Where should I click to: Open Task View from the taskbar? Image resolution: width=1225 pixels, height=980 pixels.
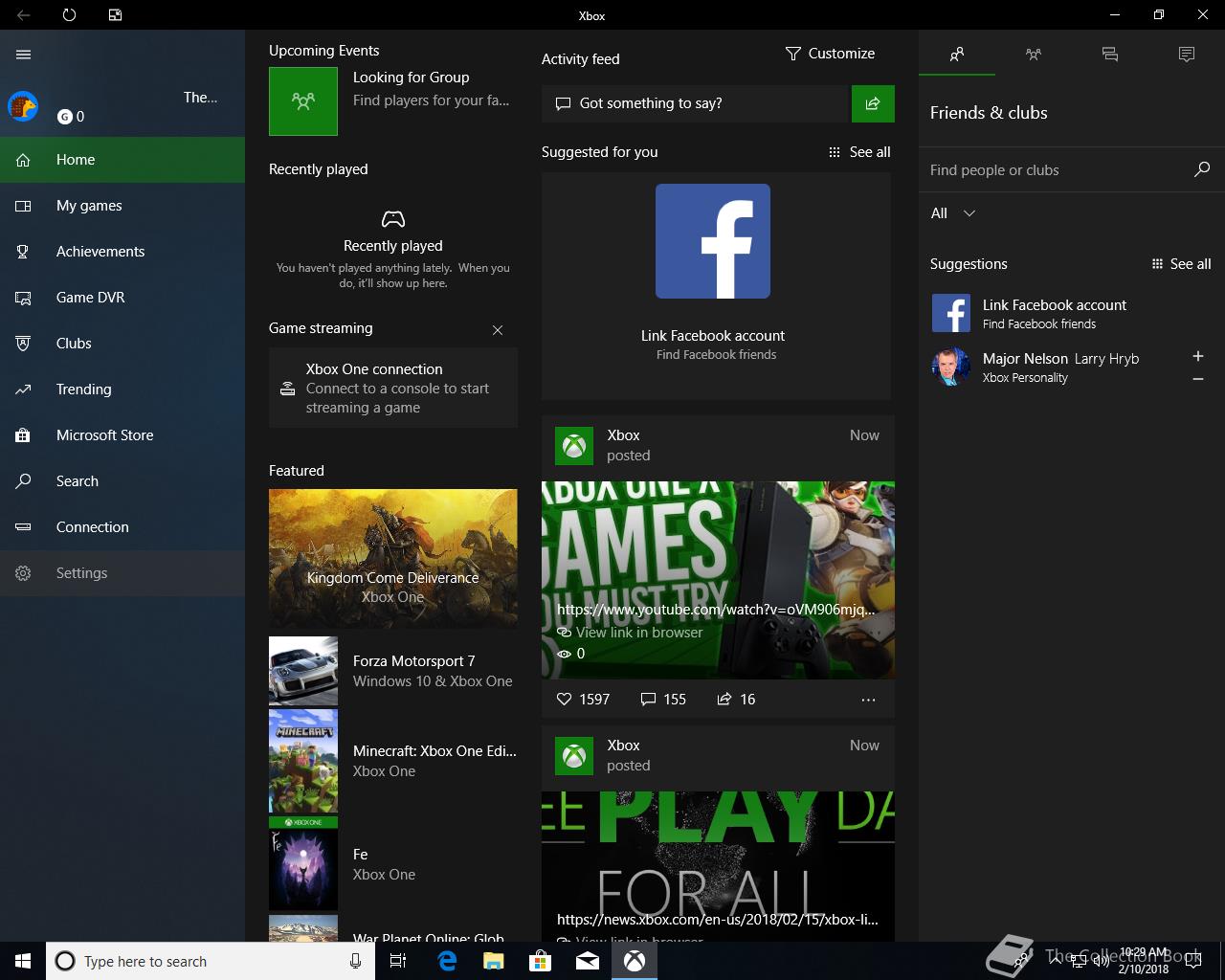click(x=398, y=961)
